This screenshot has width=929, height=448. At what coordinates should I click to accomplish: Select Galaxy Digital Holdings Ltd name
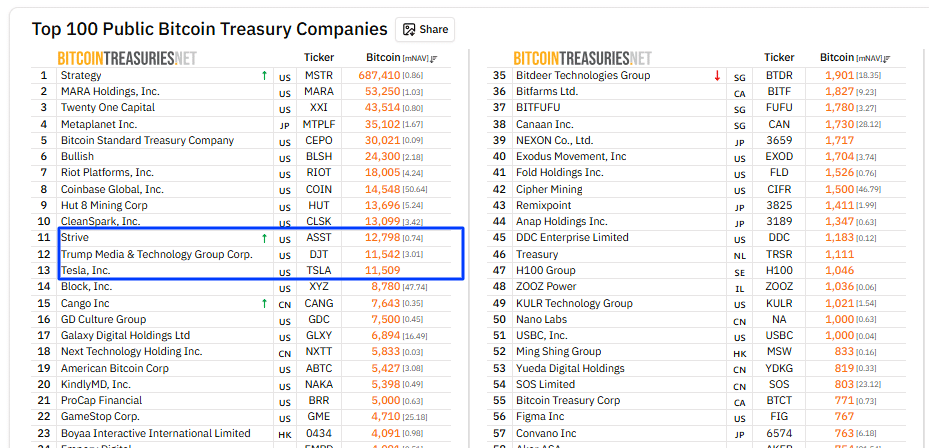tap(126, 335)
